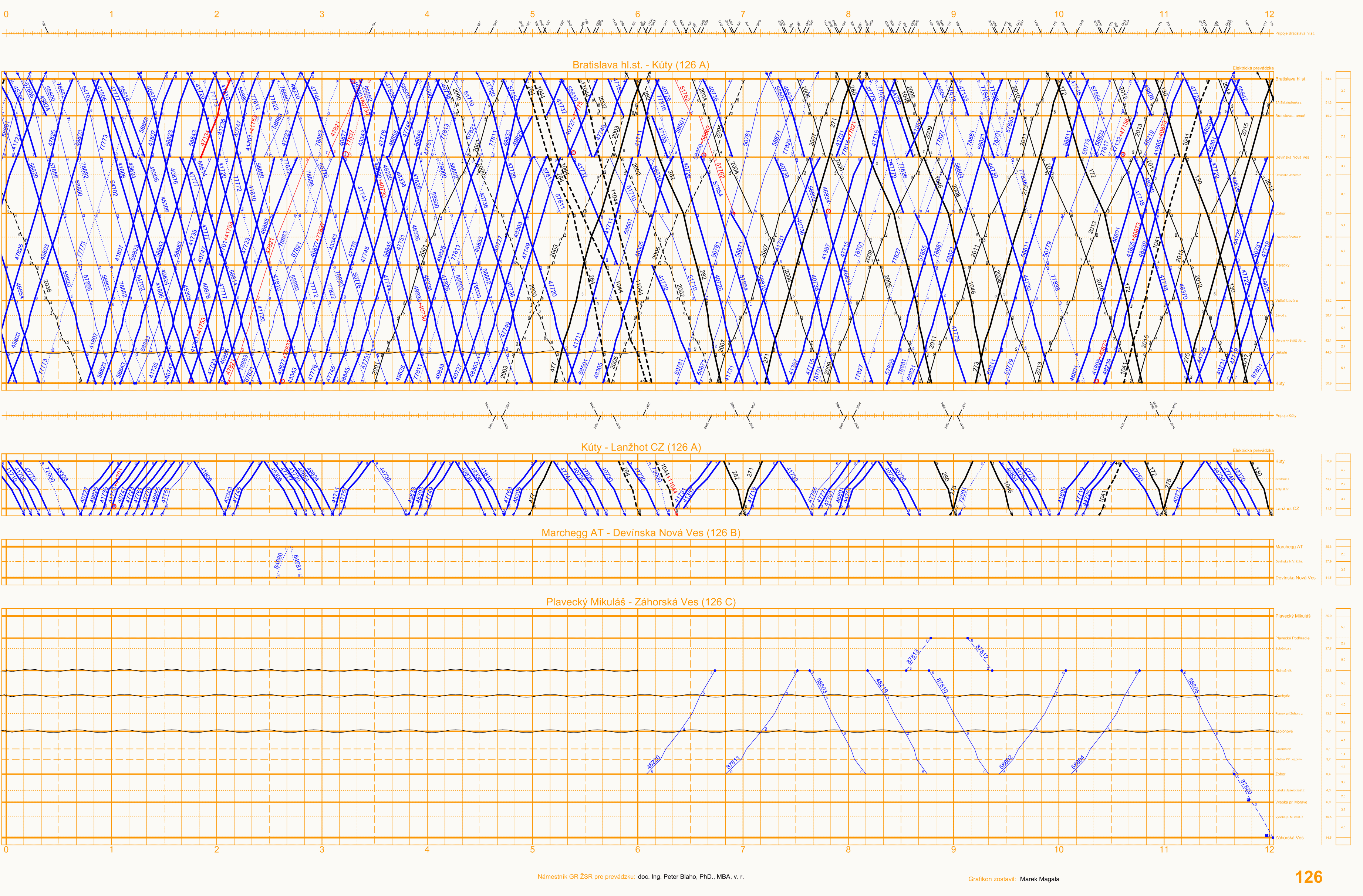Viewport: 1363px width, 896px height.
Task: Click the title 'Plavecký Mikuláš - Záhorská Ves (126 C)'
Action: (x=641, y=602)
